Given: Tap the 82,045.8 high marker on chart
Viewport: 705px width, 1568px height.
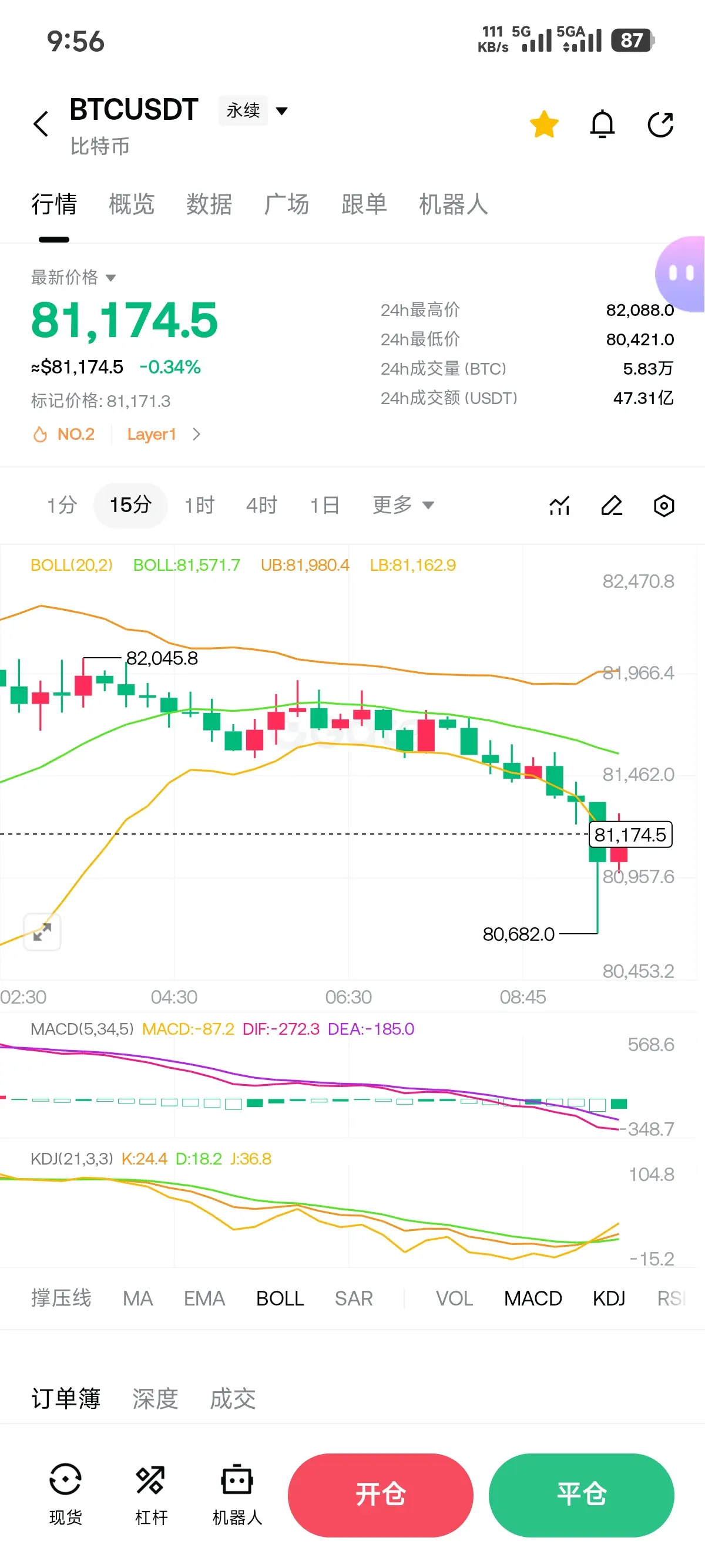Looking at the screenshot, I should click(162, 658).
